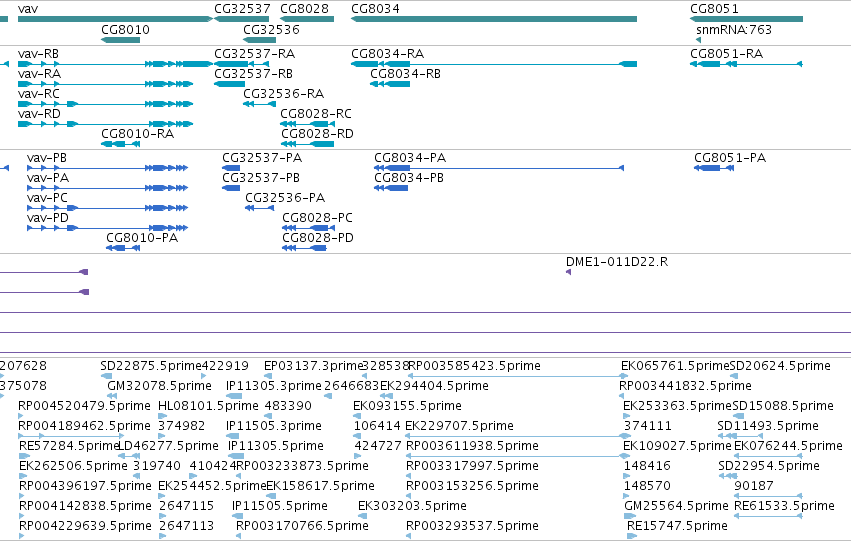This screenshot has height=541, width=851.
Task: Select EST RP003585423.5prime
Action: coord(474,366)
